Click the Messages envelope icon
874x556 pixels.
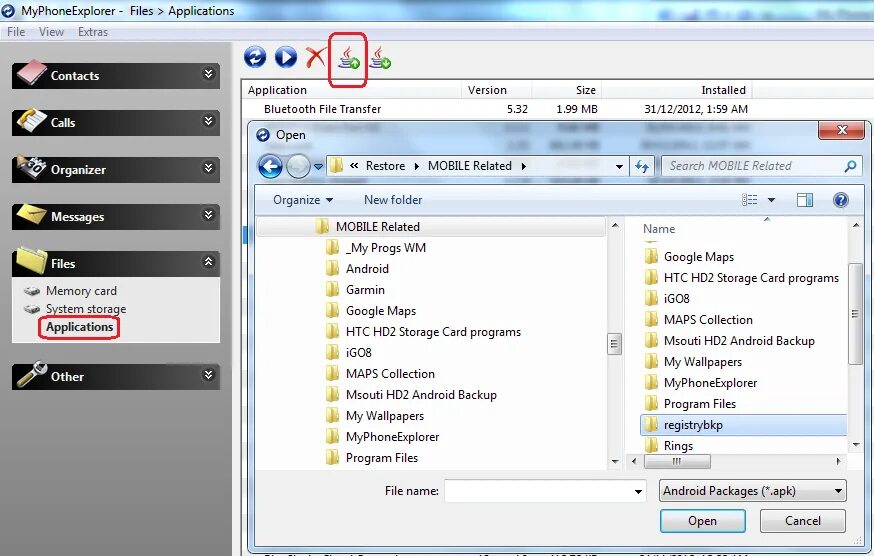coord(32,214)
